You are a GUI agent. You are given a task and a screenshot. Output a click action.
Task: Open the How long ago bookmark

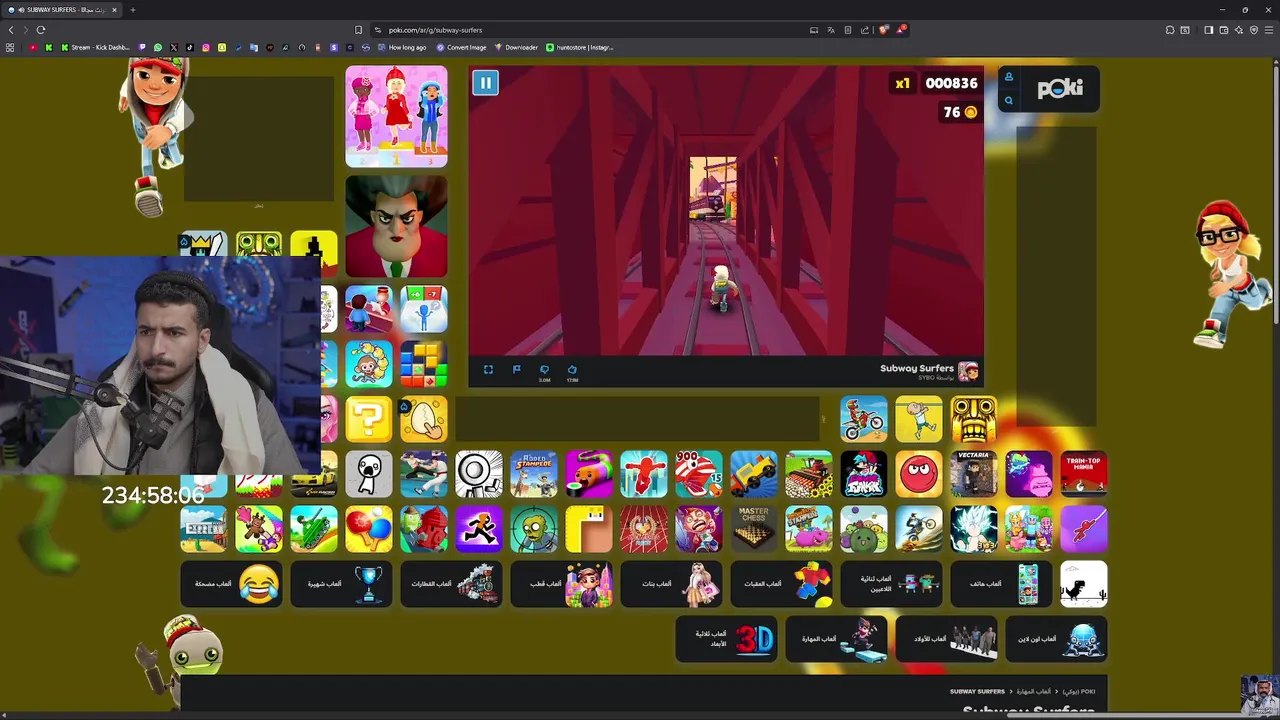(x=401, y=47)
